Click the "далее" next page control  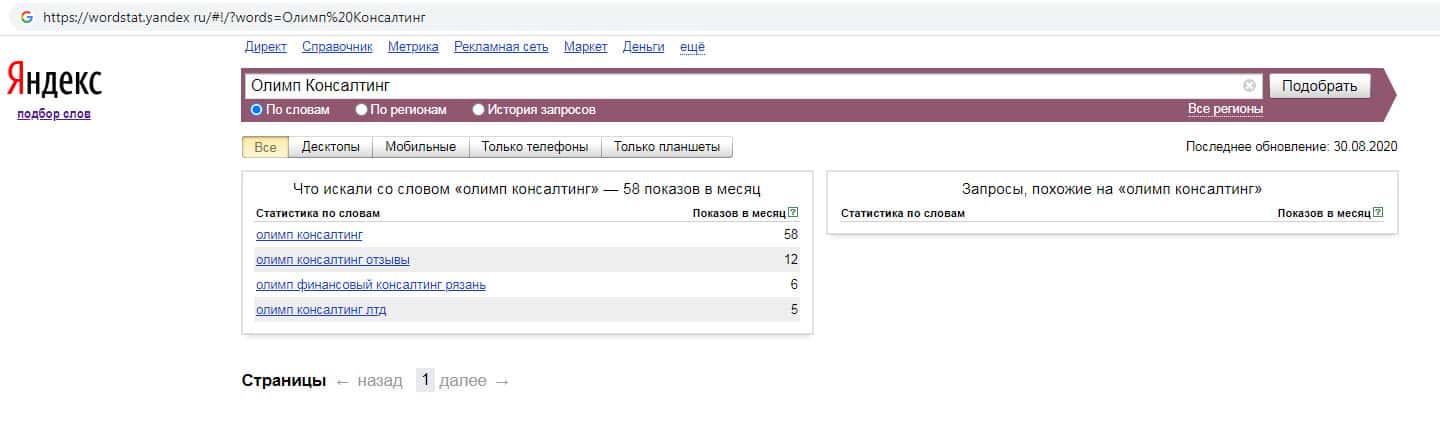[473, 381]
